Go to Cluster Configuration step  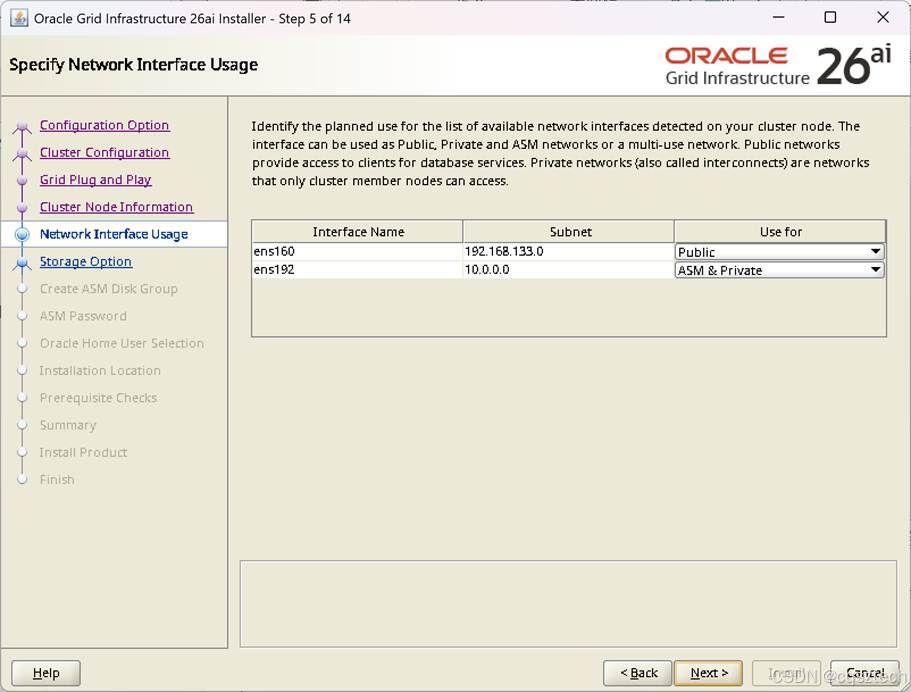click(105, 152)
